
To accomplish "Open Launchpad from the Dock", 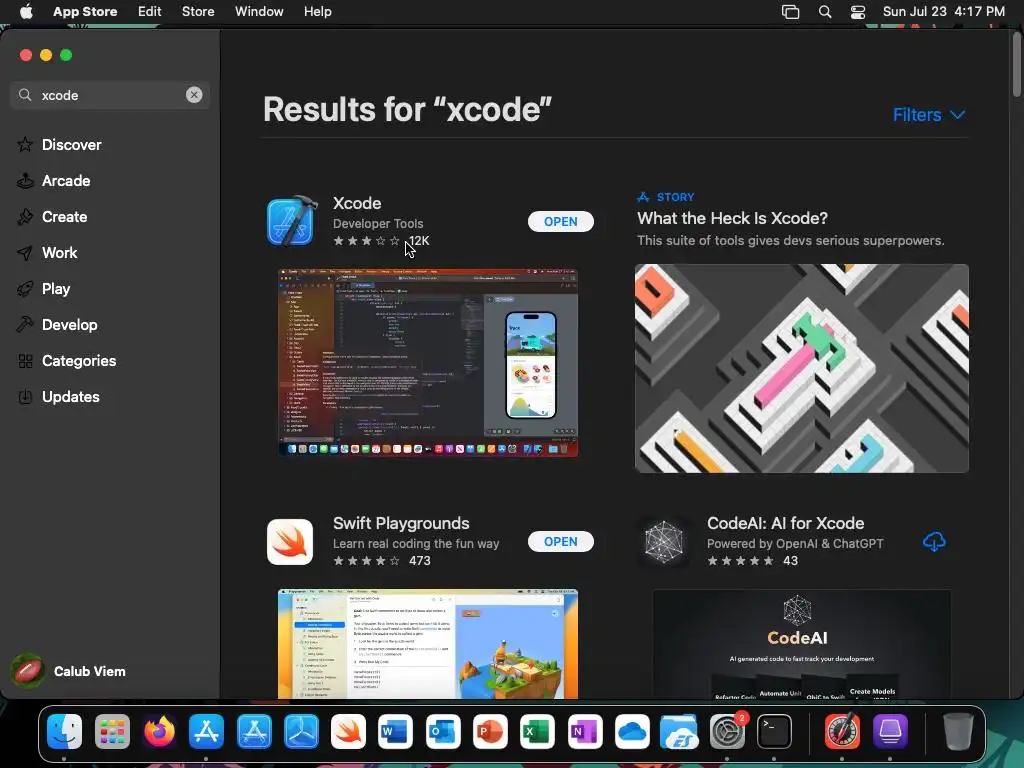I will click(x=112, y=731).
